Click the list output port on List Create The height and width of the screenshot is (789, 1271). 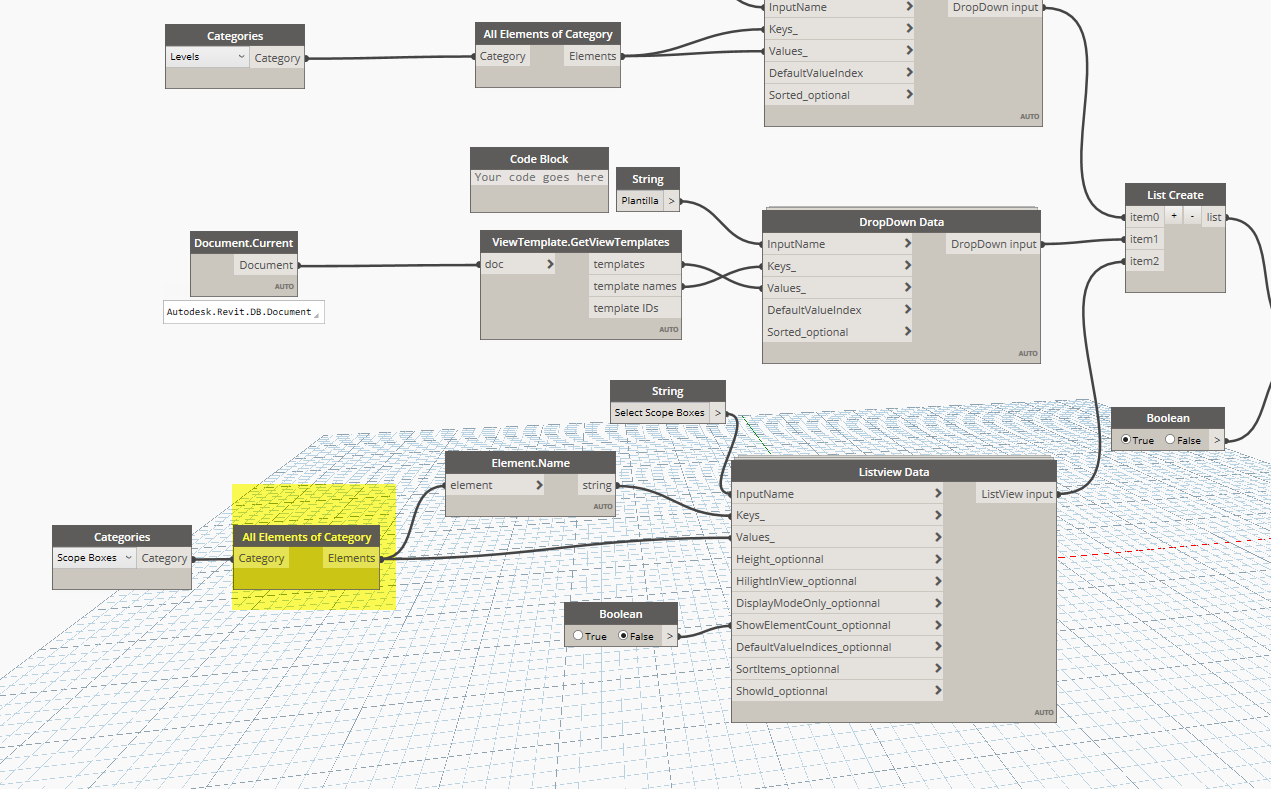click(1213, 216)
